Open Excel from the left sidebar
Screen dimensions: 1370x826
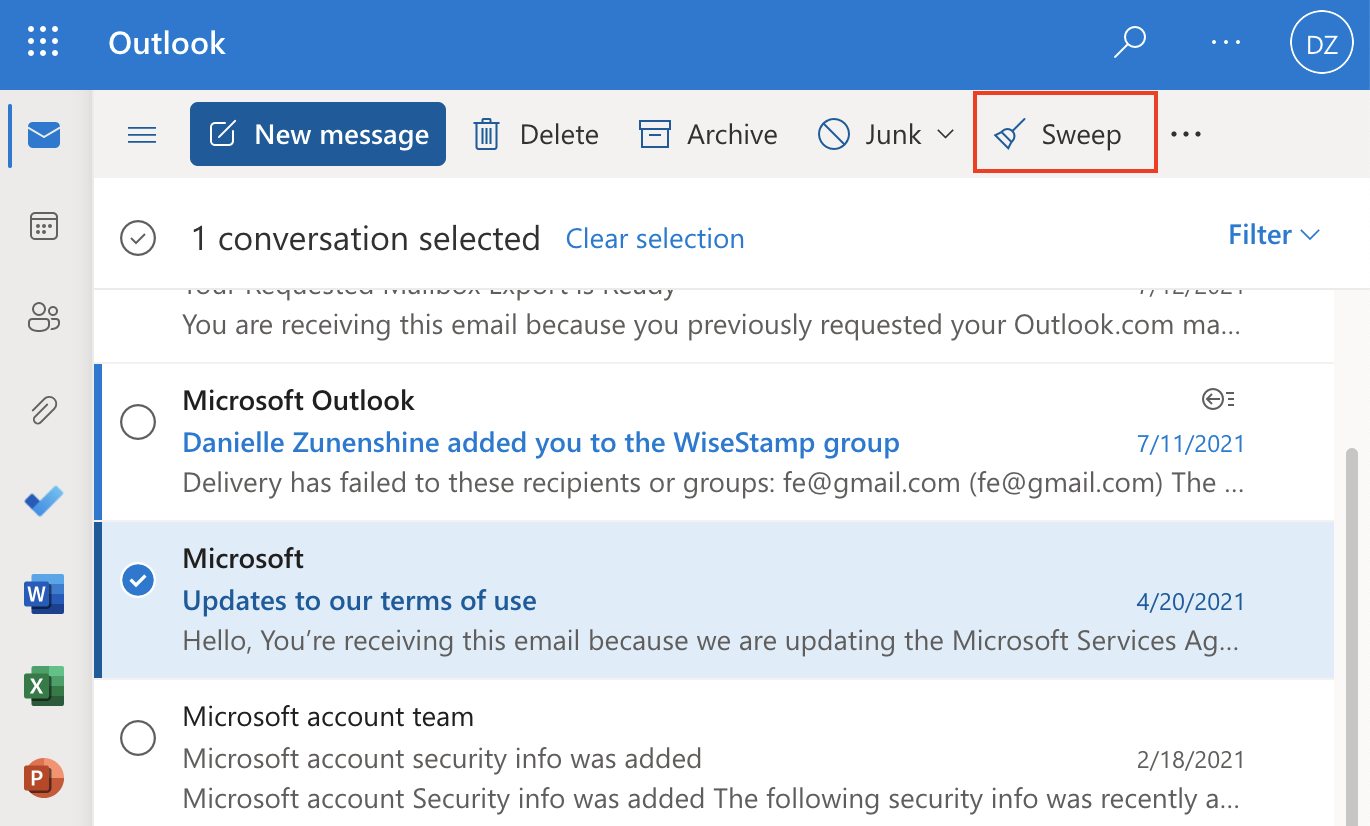point(43,686)
